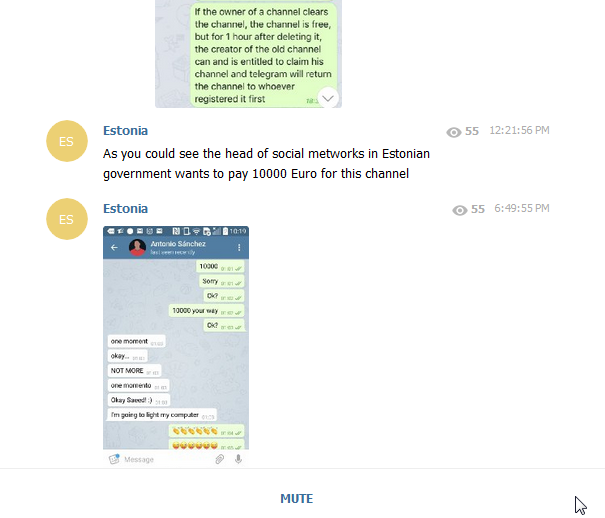The width and height of the screenshot is (605, 518).
Task: Open the top green message screenshot image
Action: (x=248, y=54)
